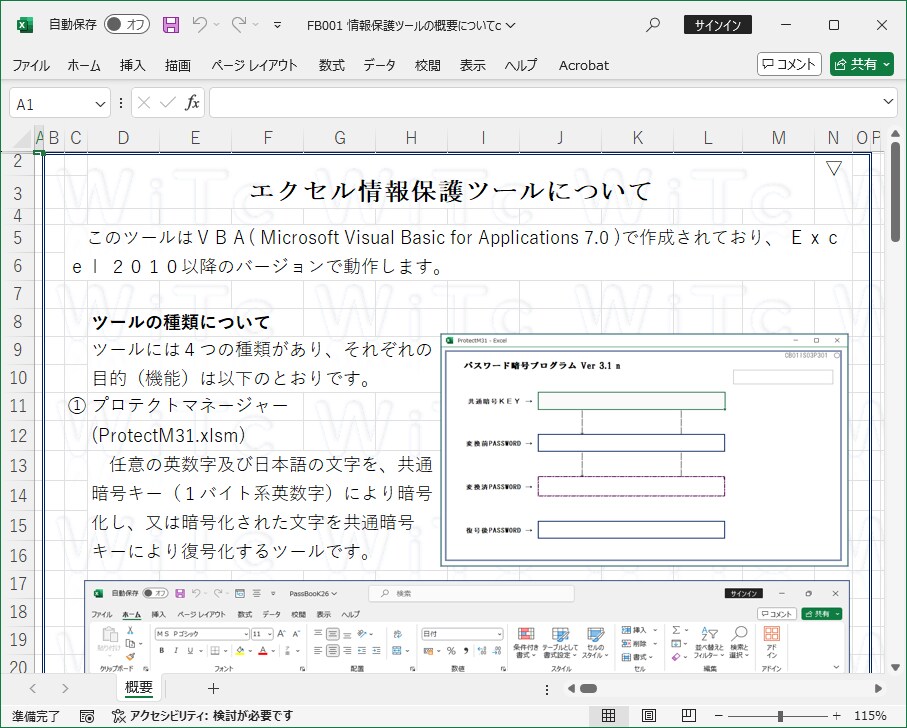Viewport: 907px width, 728px height.
Task: Switch to Normal view icon
Action: (x=609, y=715)
